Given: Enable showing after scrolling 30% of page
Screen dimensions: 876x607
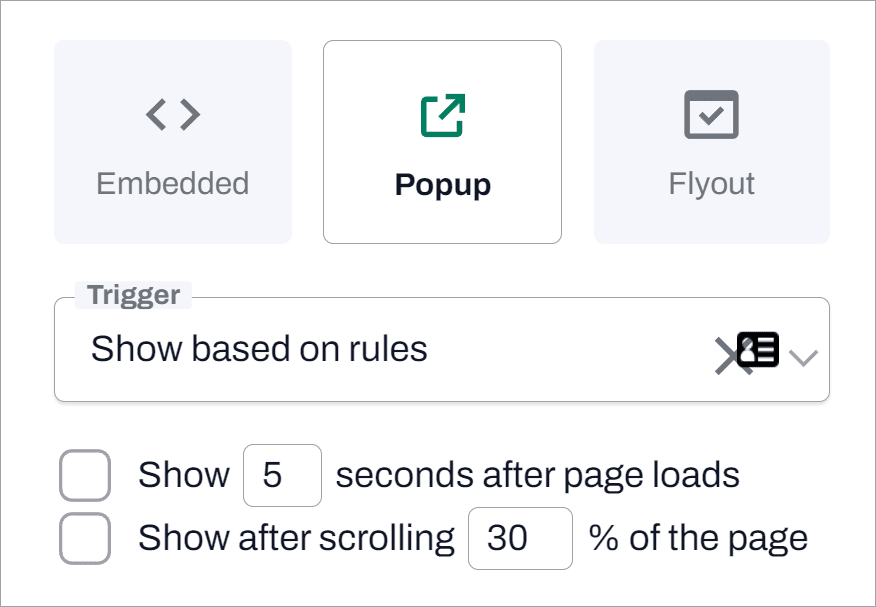Looking at the screenshot, I should tap(85, 538).
